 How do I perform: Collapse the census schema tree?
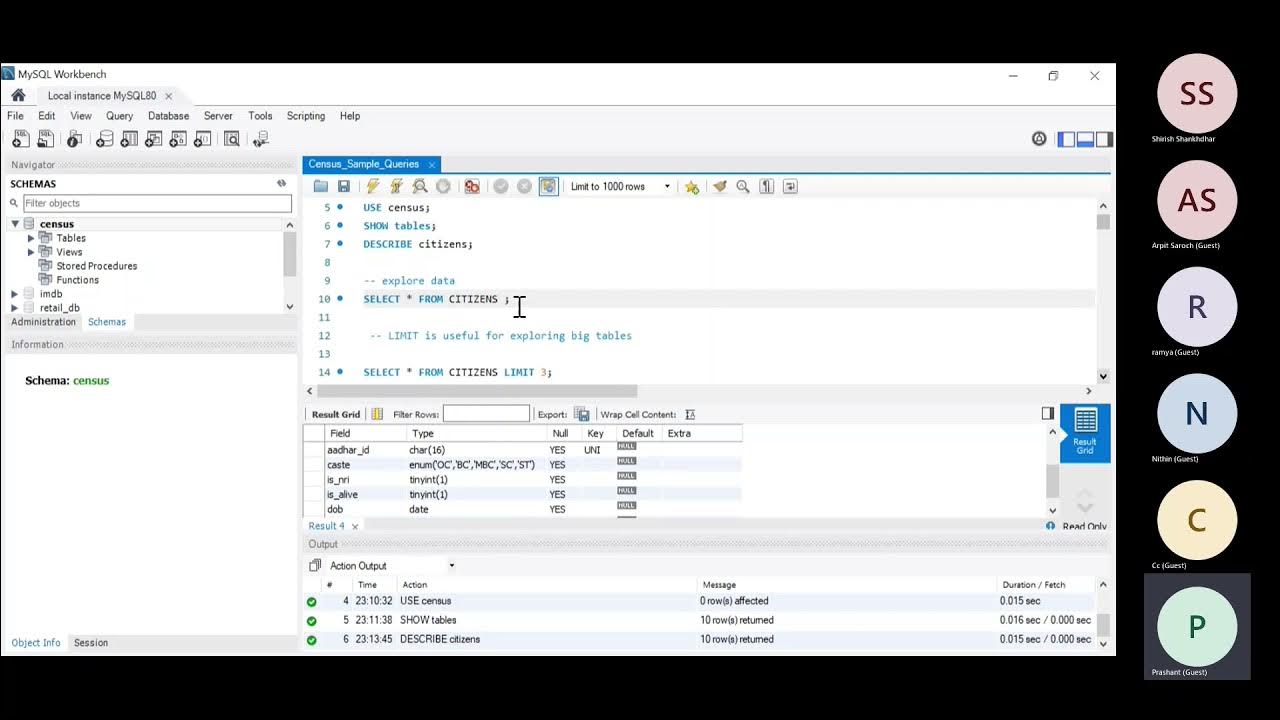(15, 224)
